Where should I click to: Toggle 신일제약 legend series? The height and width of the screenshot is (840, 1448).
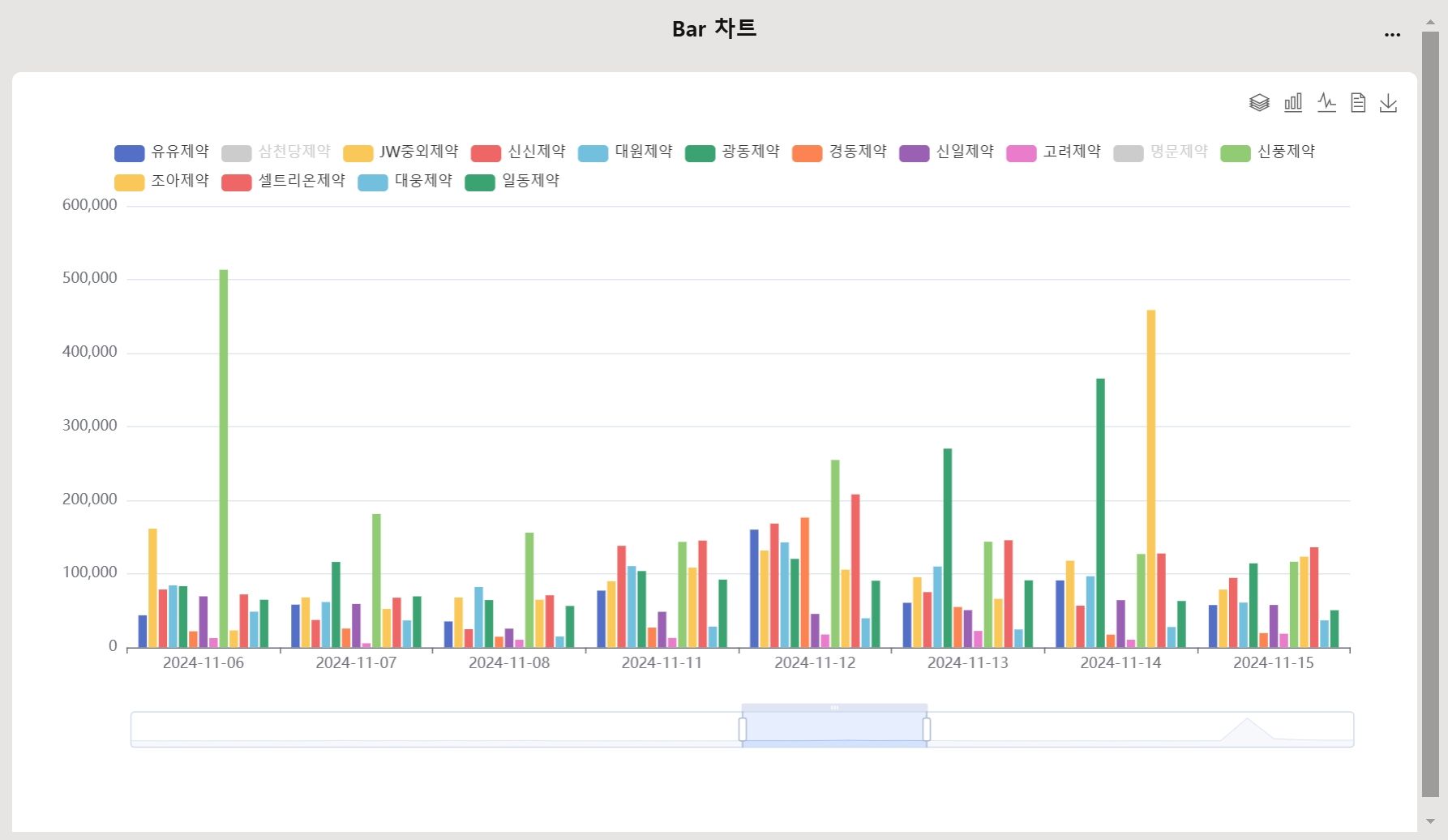click(946, 152)
